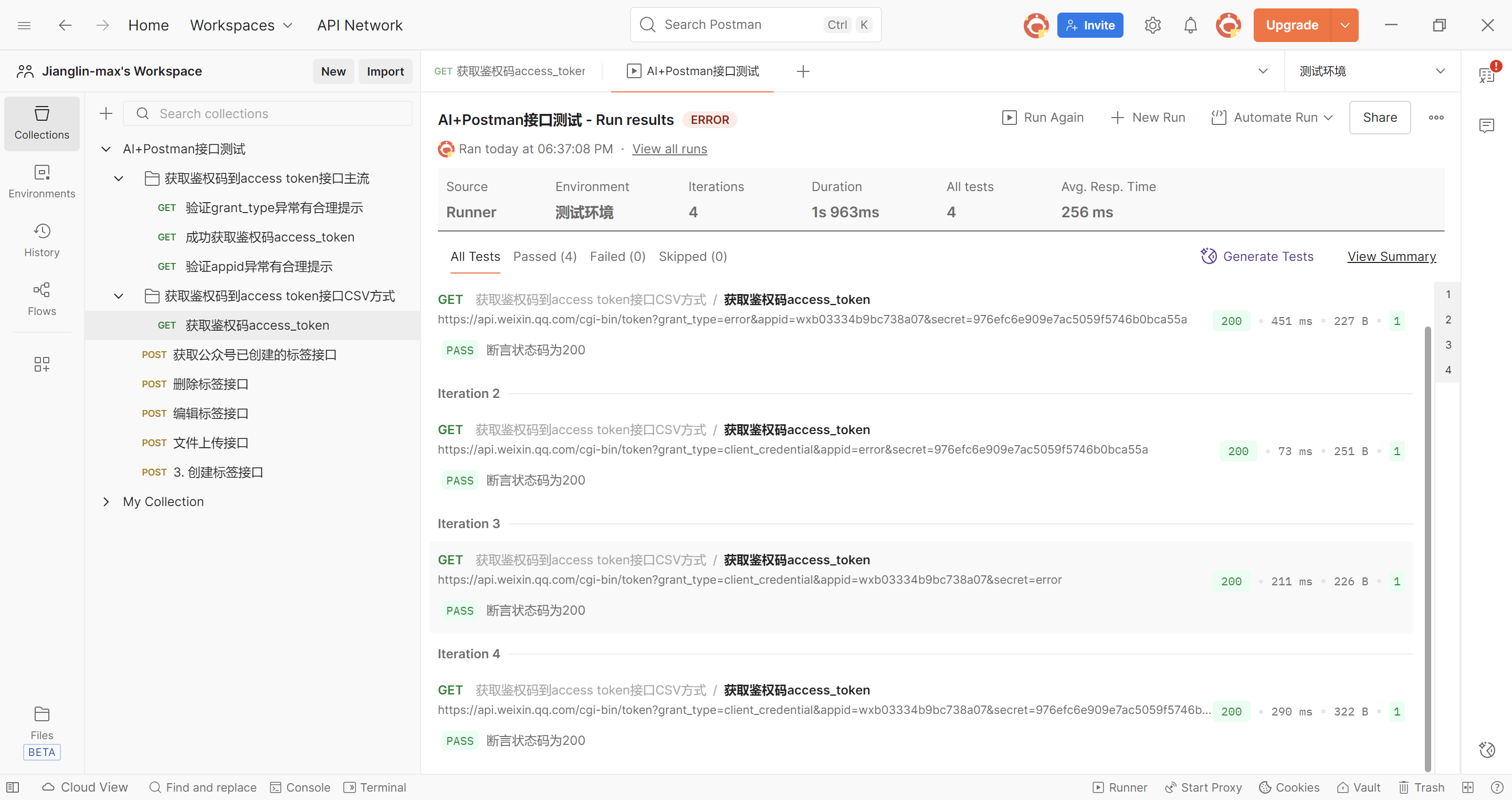Open the settings gear icon
The height and width of the screenshot is (800, 1512).
tap(1152, 25)
